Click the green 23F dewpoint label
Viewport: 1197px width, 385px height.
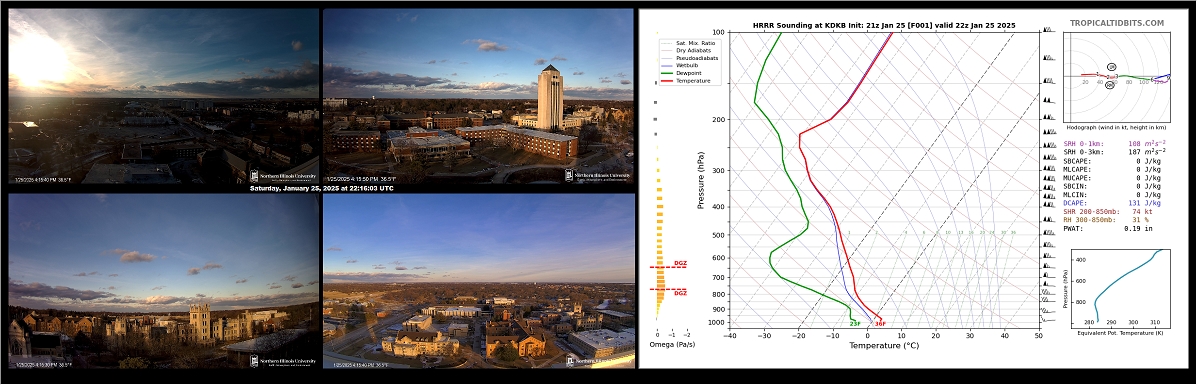855,324
